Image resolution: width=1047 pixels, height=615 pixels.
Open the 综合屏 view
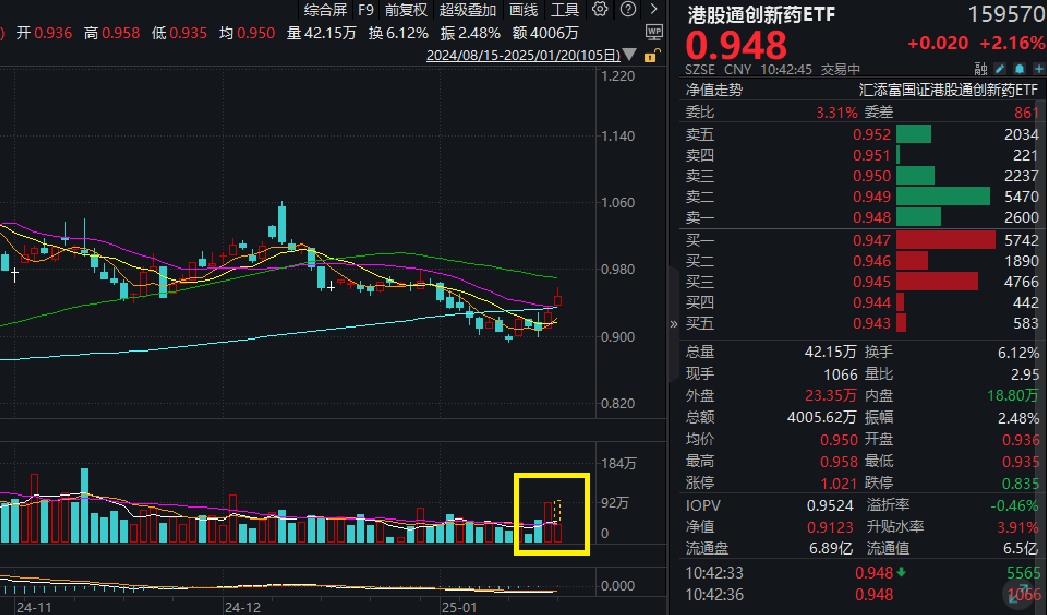click(326, 10)
